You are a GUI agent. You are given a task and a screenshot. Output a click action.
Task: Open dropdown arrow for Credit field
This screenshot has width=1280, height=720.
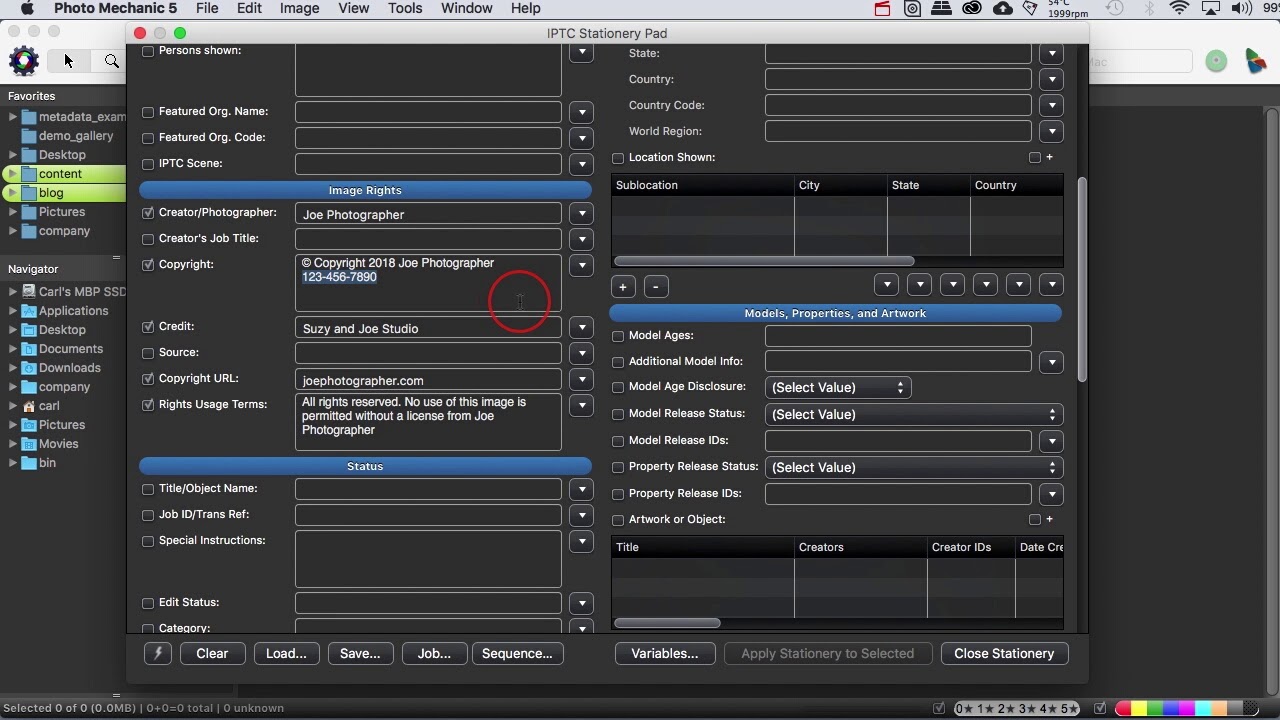(582, 328)
